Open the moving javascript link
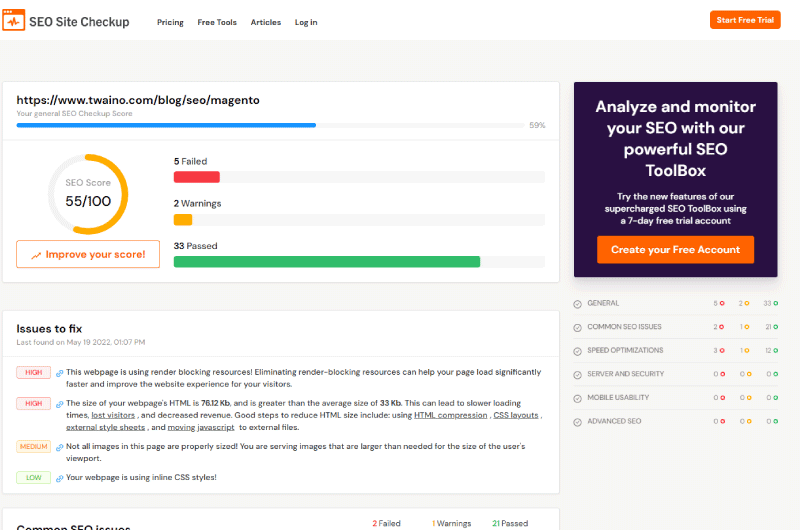Screen dimensions: 800x530 click(x=201, y=427)
